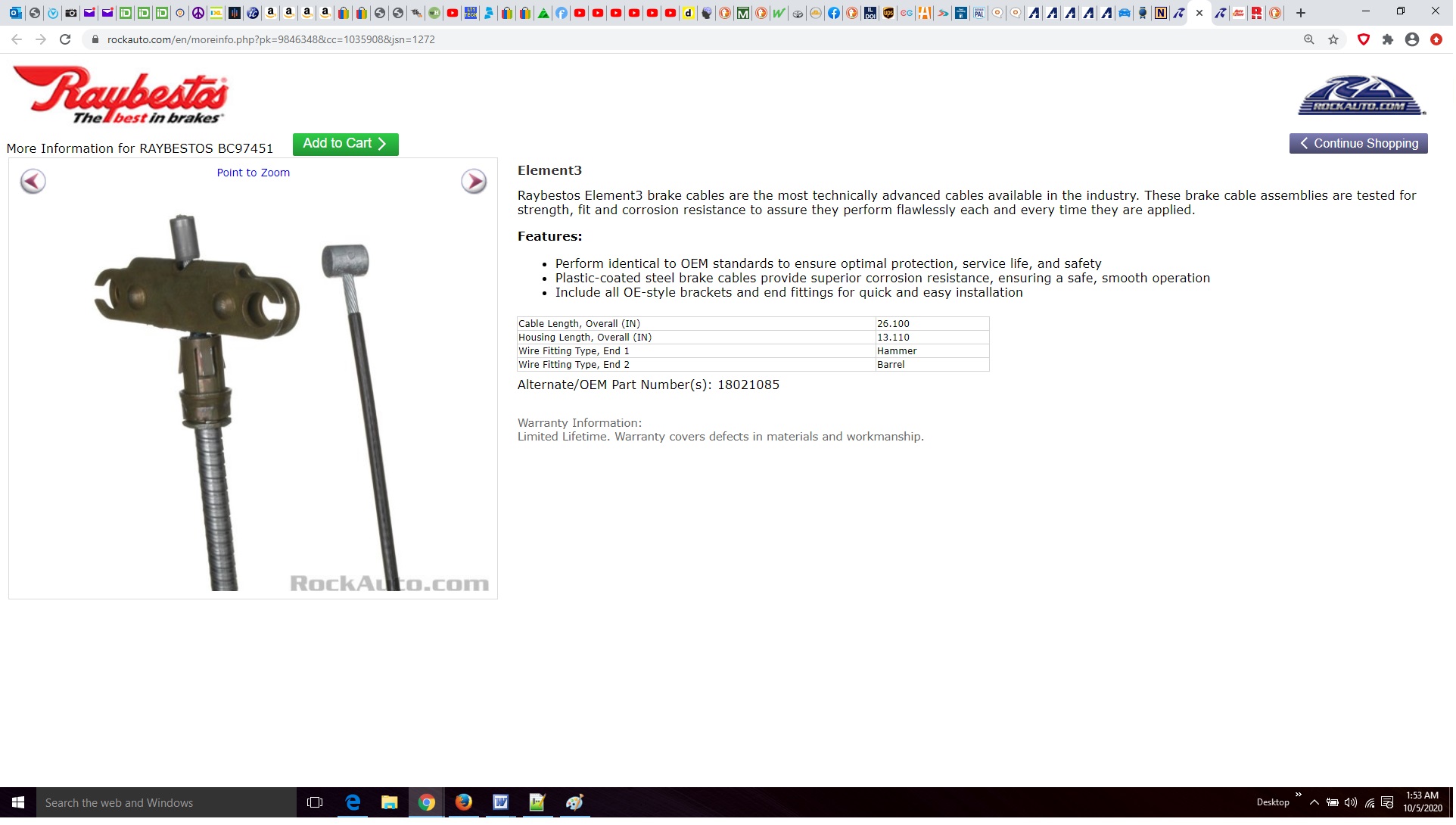
Task: Switch to the blue car icon tab
Action: click(x=1124, y=13)
